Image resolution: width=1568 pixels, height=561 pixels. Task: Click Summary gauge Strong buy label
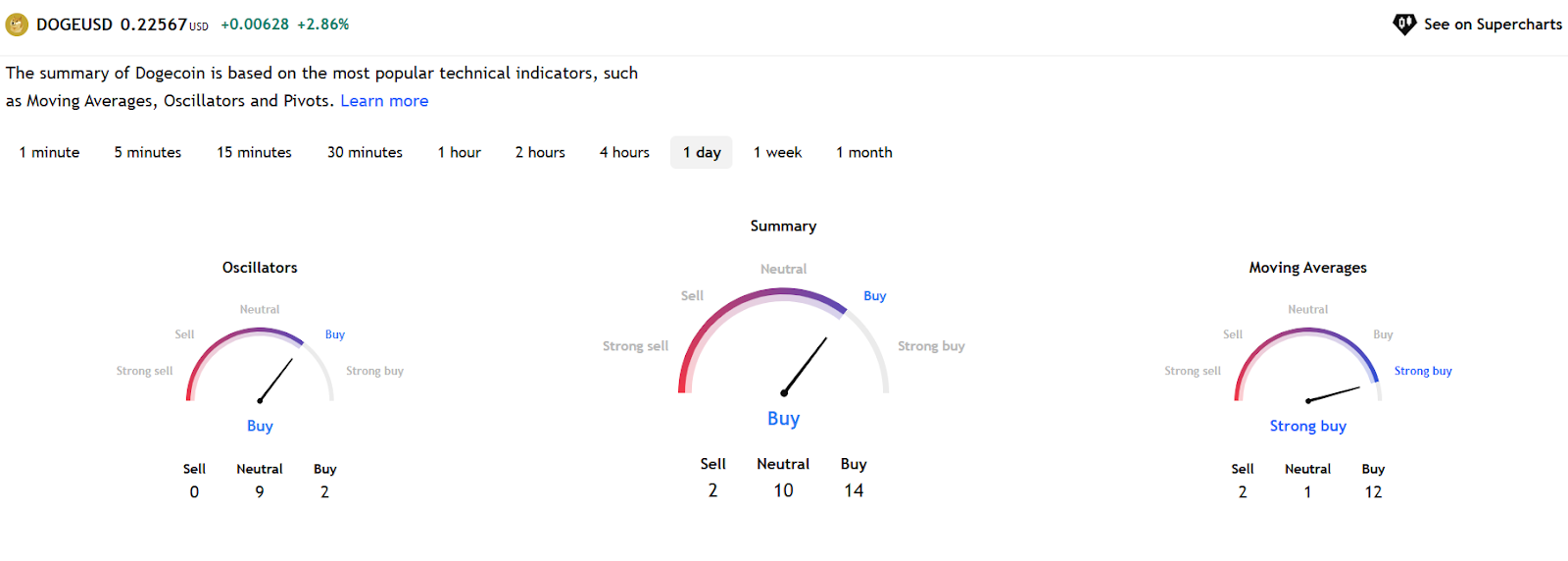(x=931, y=346)
